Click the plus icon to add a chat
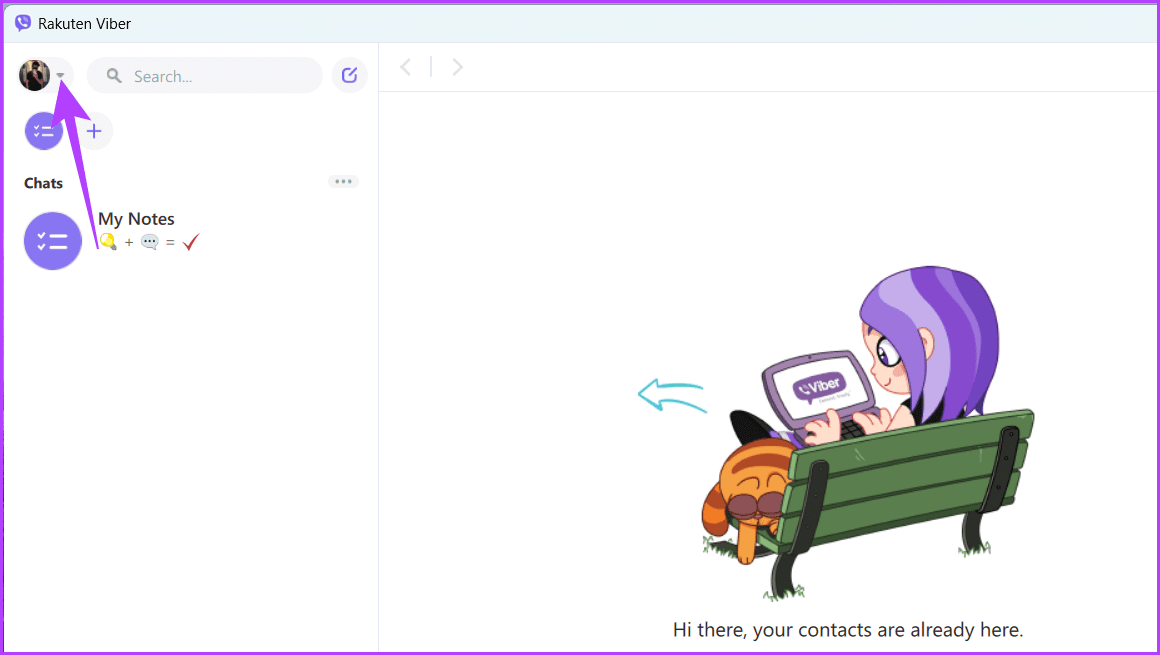Image resolution: width=1160 pixels, height=655 pixels. click(x=93, y=130)
